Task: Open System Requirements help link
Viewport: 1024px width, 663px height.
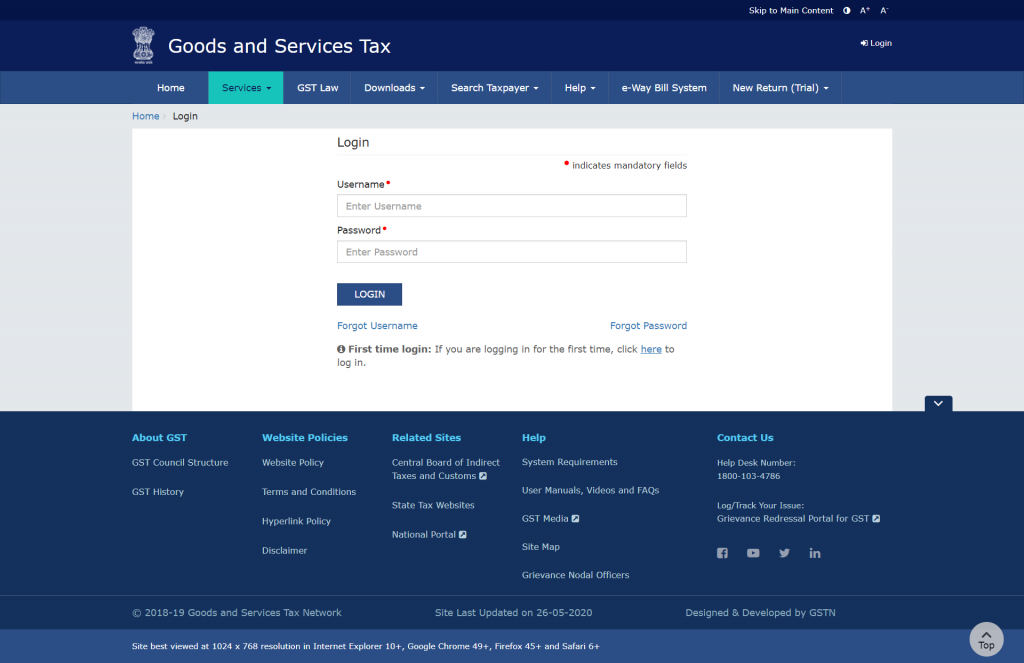Action: [569, 462]
